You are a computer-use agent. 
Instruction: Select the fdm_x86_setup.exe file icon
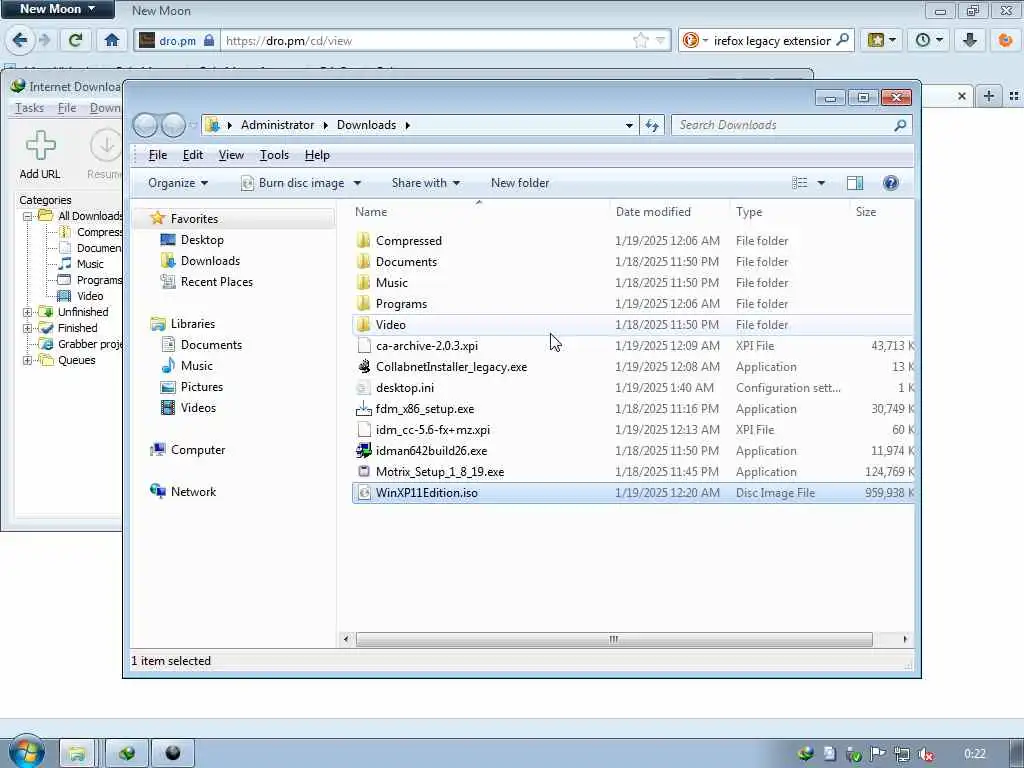(364, 409)
